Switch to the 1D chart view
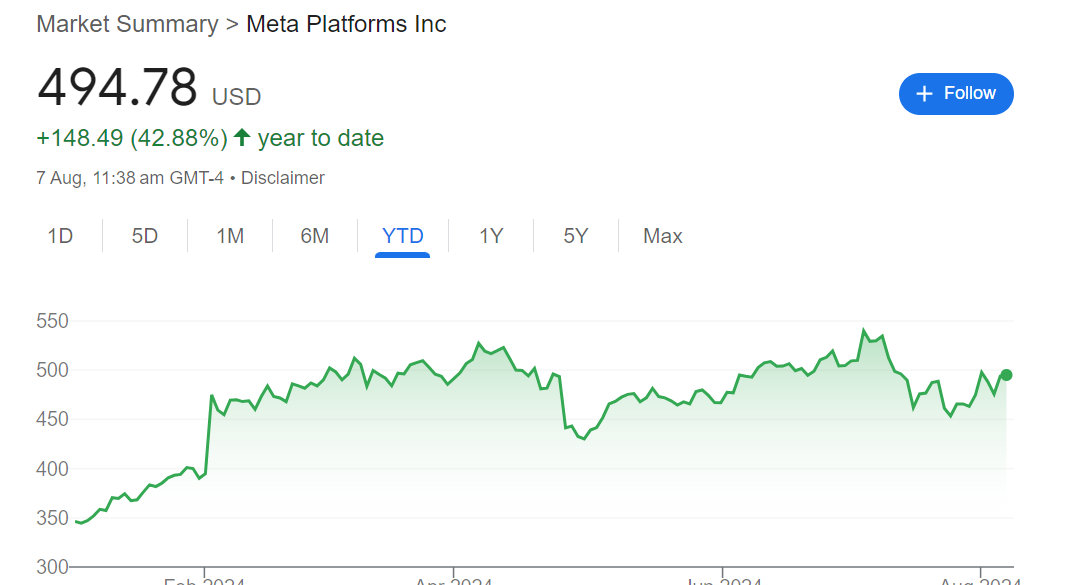Image resolution: width=1086 pixels, height=585 pixels. (61, 236)
